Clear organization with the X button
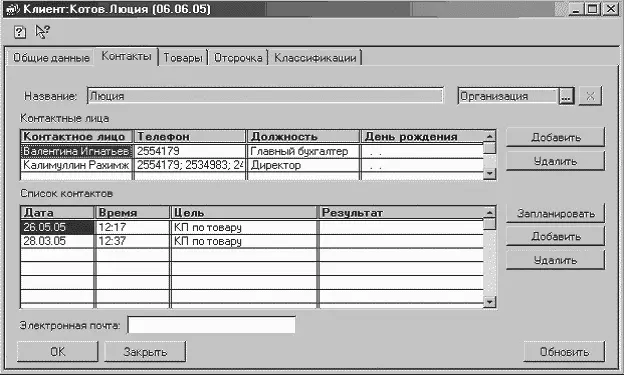 click(590, 96)
